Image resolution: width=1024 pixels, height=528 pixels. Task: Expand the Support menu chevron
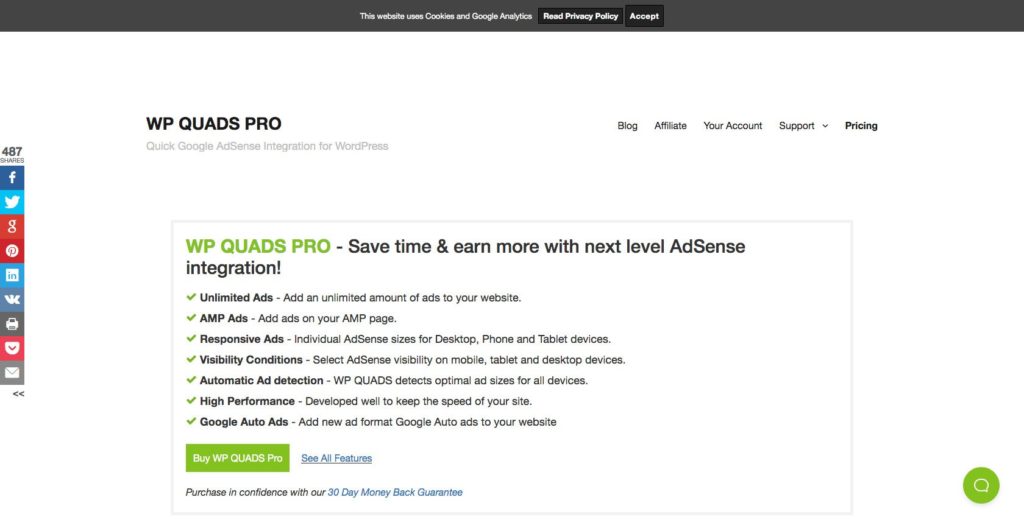tap(825, 126)
